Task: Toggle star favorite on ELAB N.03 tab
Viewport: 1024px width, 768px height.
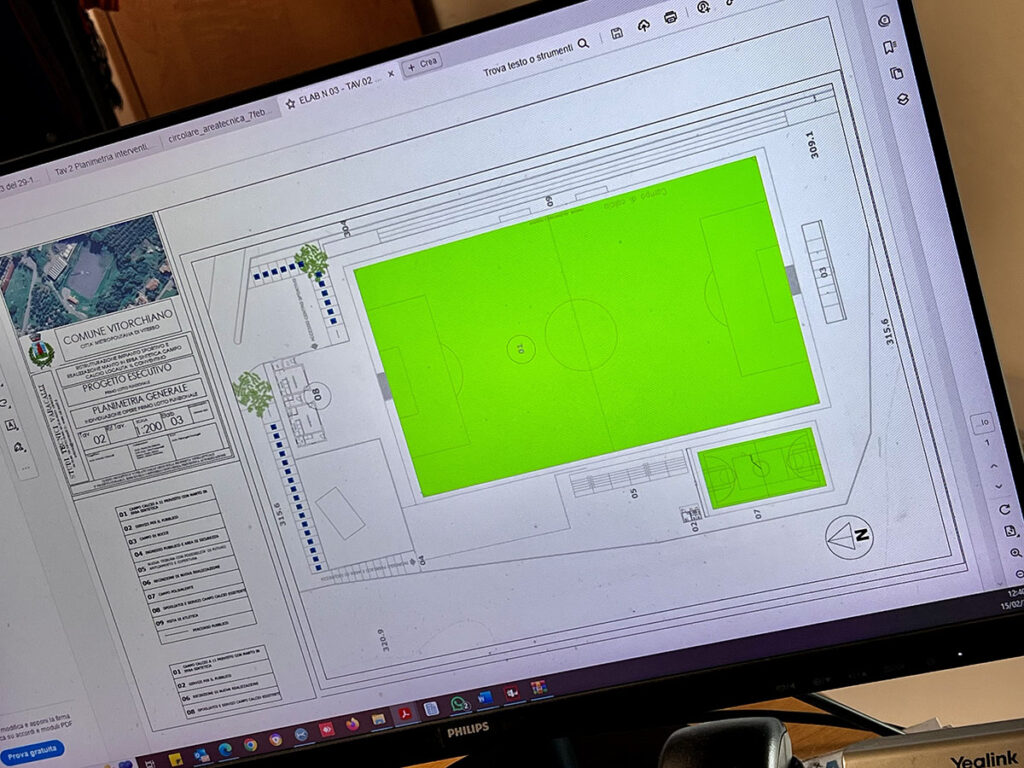Action: 290,104
